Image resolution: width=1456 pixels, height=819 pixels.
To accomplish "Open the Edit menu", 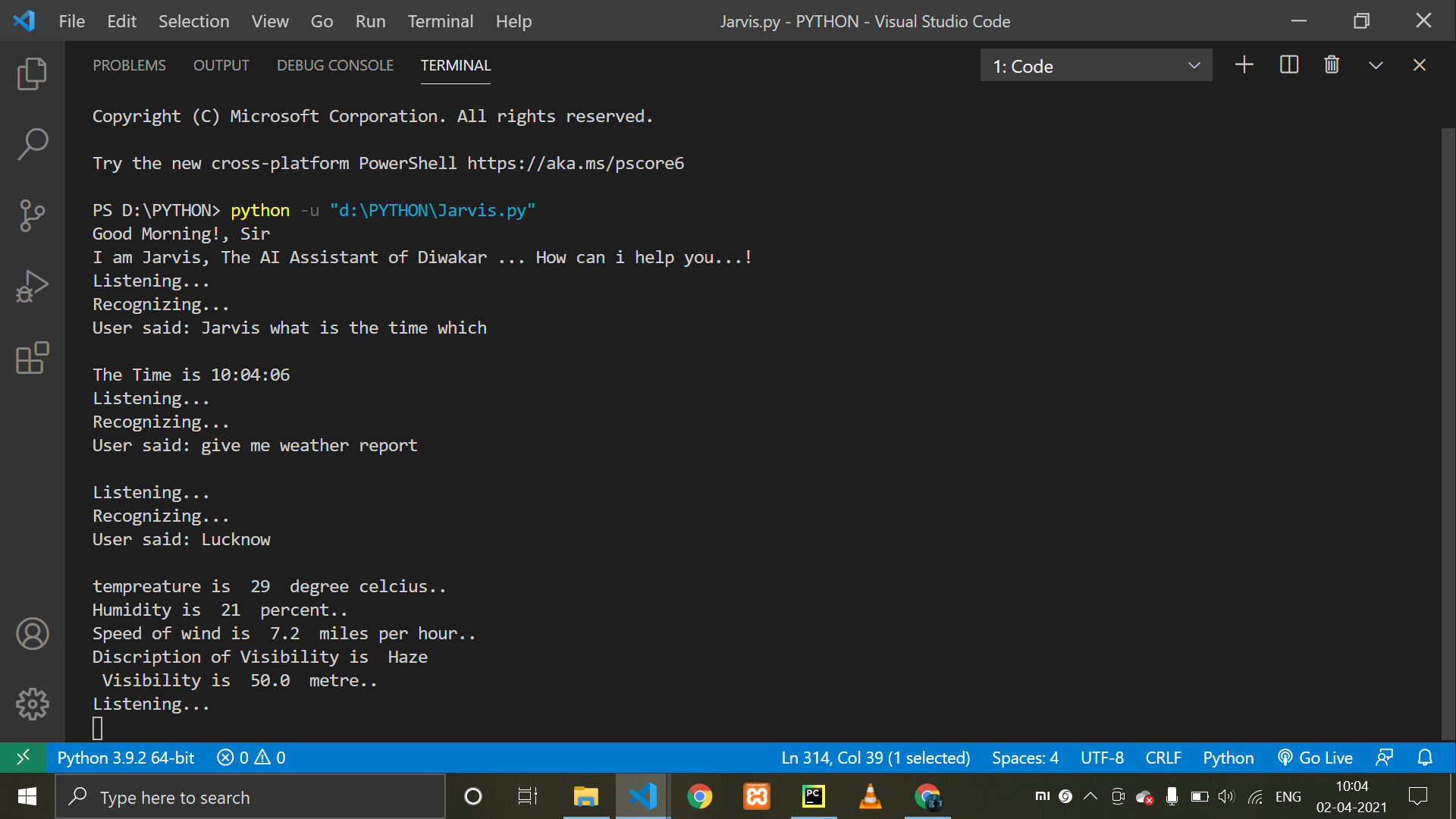I will point(121,21).
